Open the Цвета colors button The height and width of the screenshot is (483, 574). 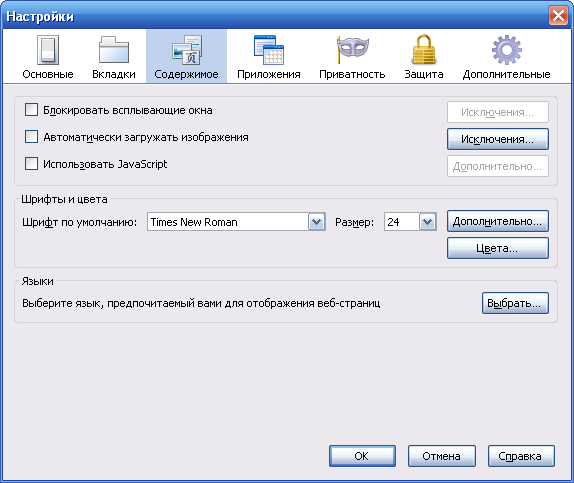pyautogui.click(x=497, y=248)
